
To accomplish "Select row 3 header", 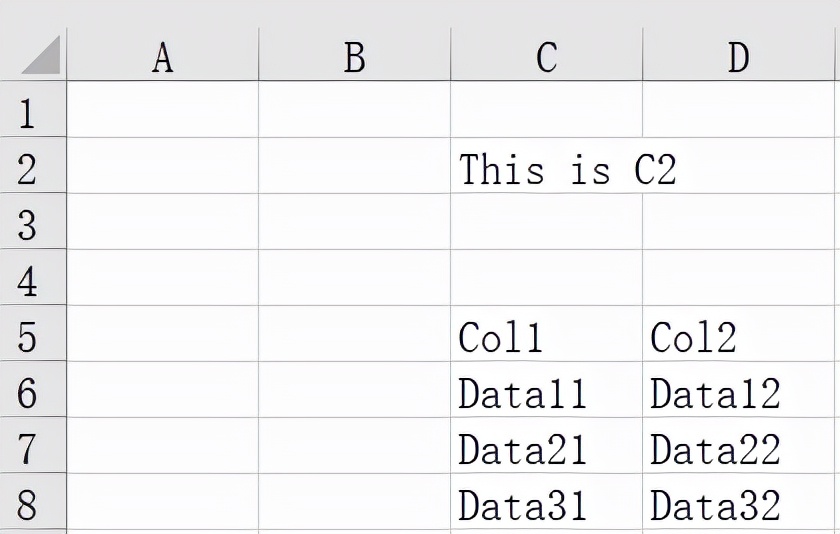I will [x=33, y=221].
